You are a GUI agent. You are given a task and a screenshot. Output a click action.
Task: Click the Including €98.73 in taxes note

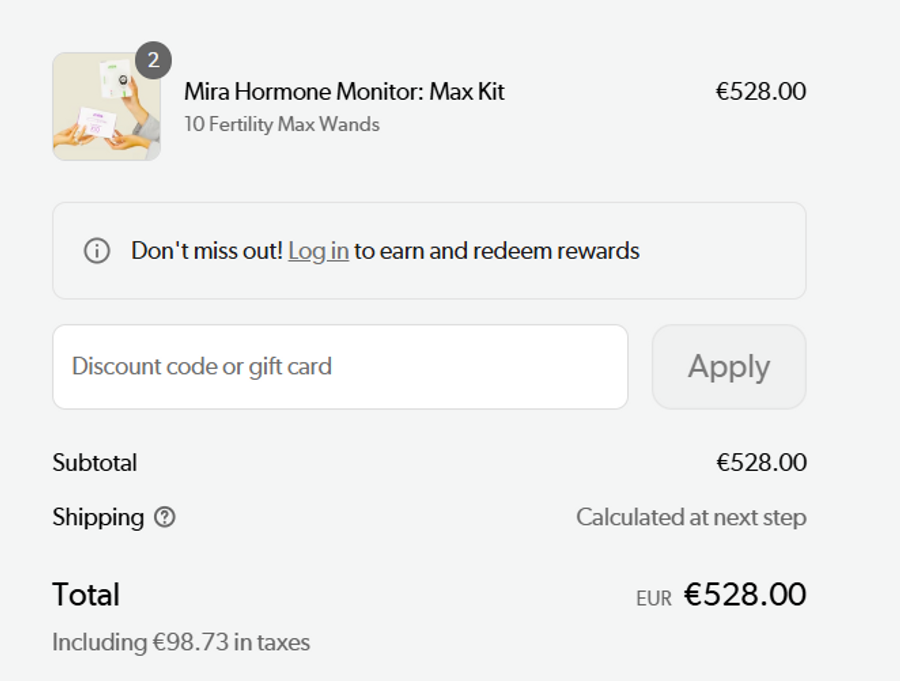[181, 642]
